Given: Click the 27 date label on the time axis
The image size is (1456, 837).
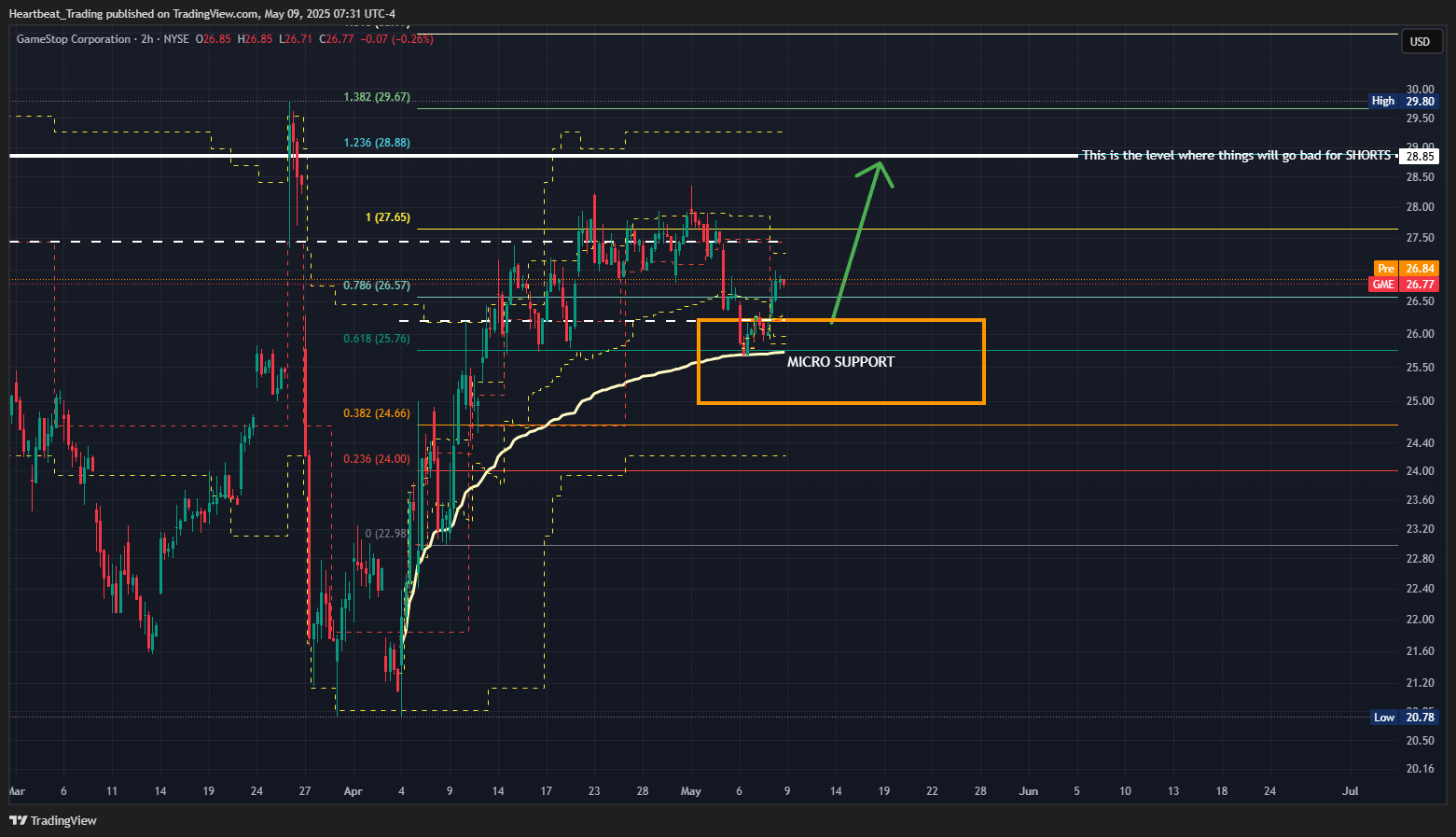Looking at the screenshot, I should point(305,791).
